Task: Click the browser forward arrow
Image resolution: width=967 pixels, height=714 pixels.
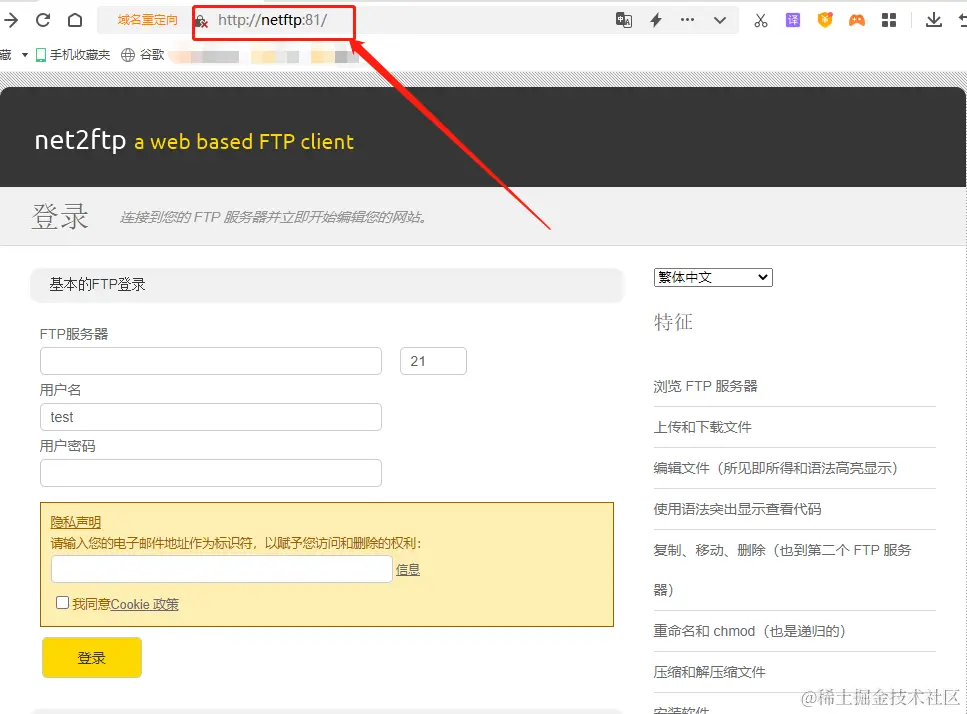Action: point(10,20)
